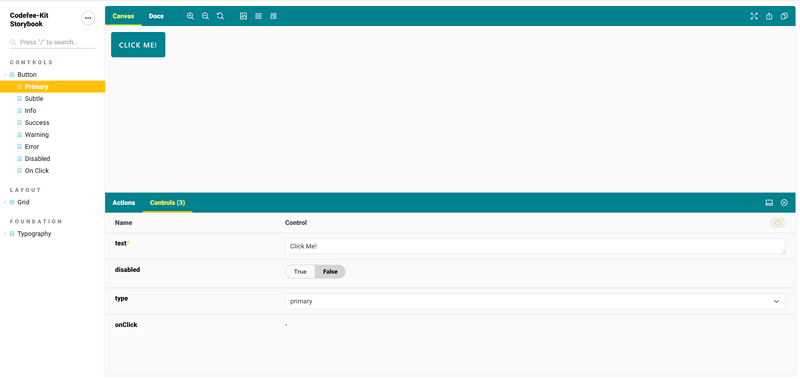Image resolution: width=800 pixels, height=379 pixels.
Task: Open the Actions panel tab
Action: 123,203
